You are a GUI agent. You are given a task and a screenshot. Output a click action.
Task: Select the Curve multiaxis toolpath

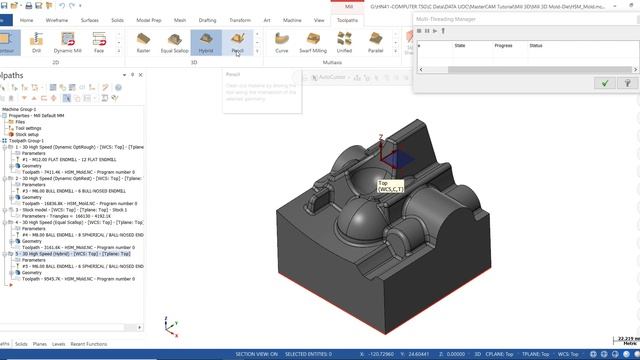(x=282, y=42)
